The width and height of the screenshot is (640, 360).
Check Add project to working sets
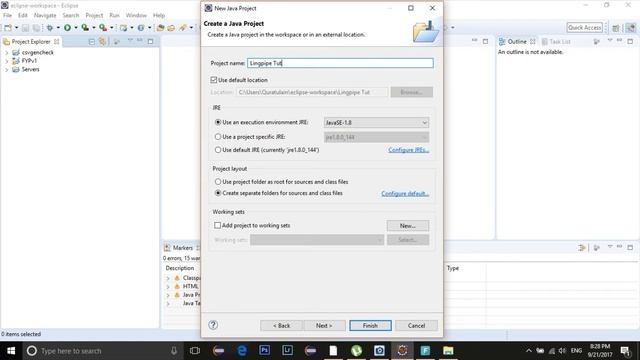coord(218,225)
